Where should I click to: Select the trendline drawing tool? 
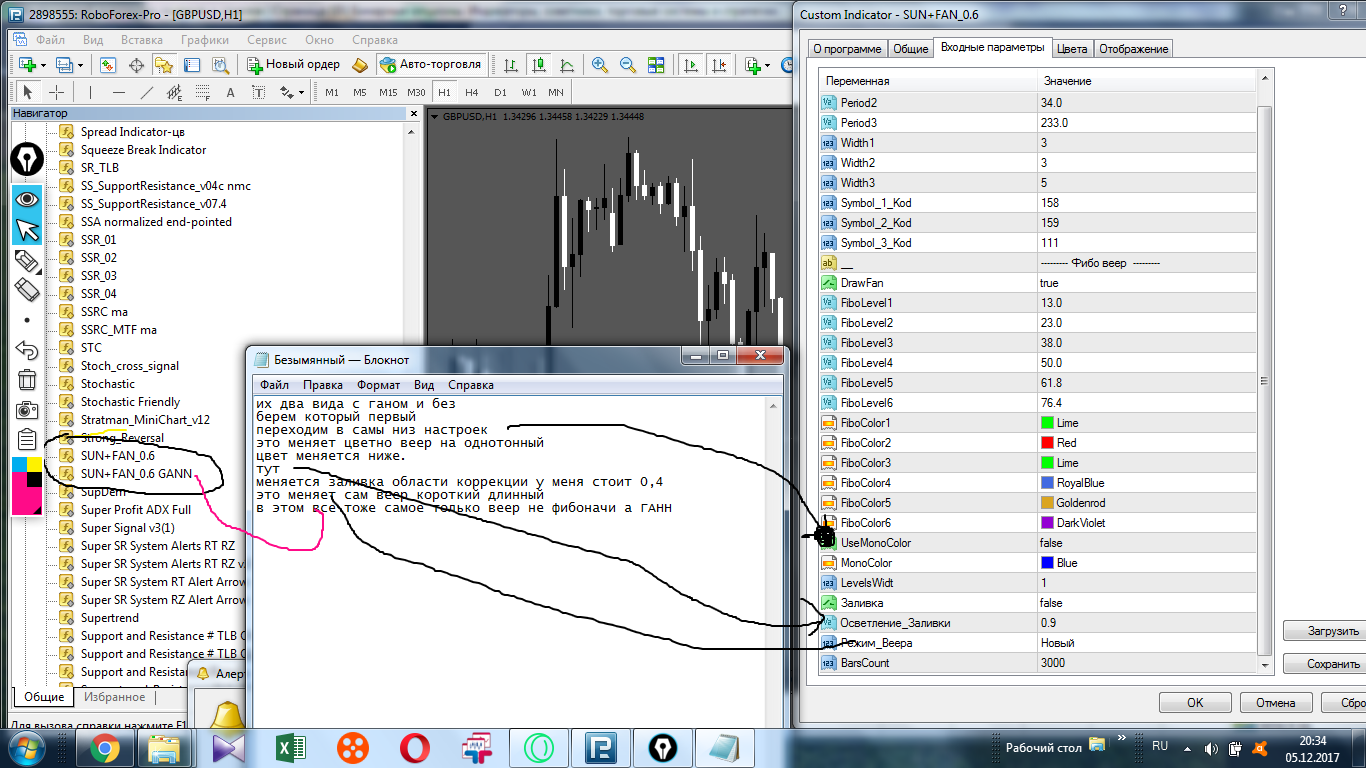point(146,92)
